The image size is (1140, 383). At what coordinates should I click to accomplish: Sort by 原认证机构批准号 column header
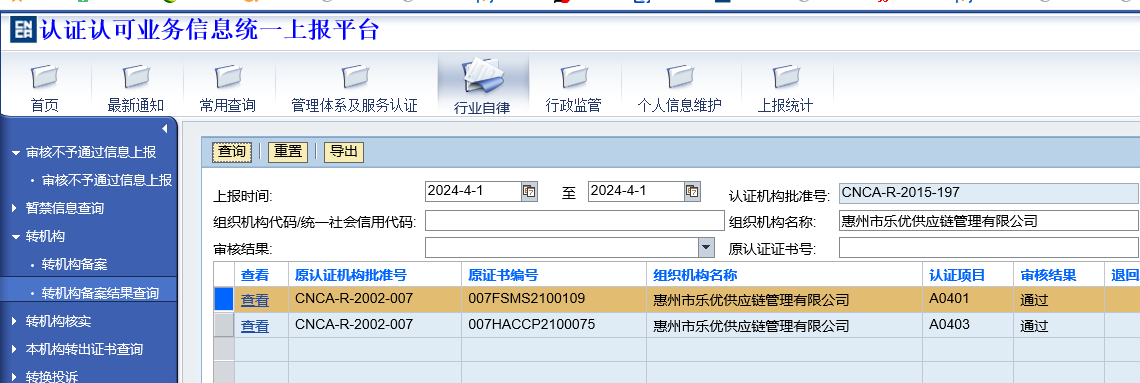click(x=350, y=275)
